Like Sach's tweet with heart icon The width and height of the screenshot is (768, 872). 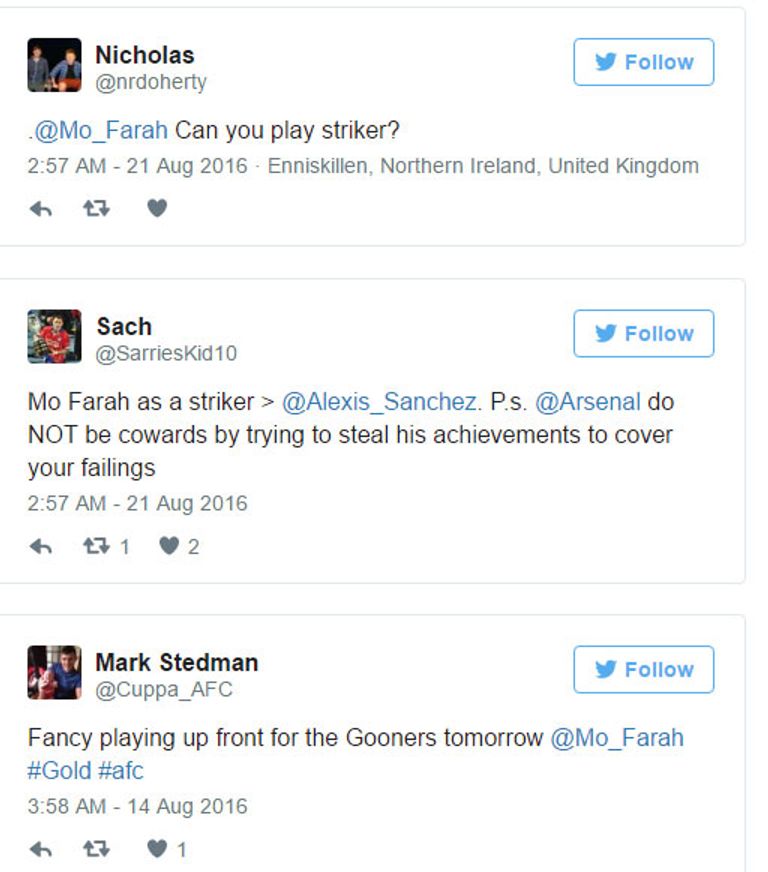point(170,547)
